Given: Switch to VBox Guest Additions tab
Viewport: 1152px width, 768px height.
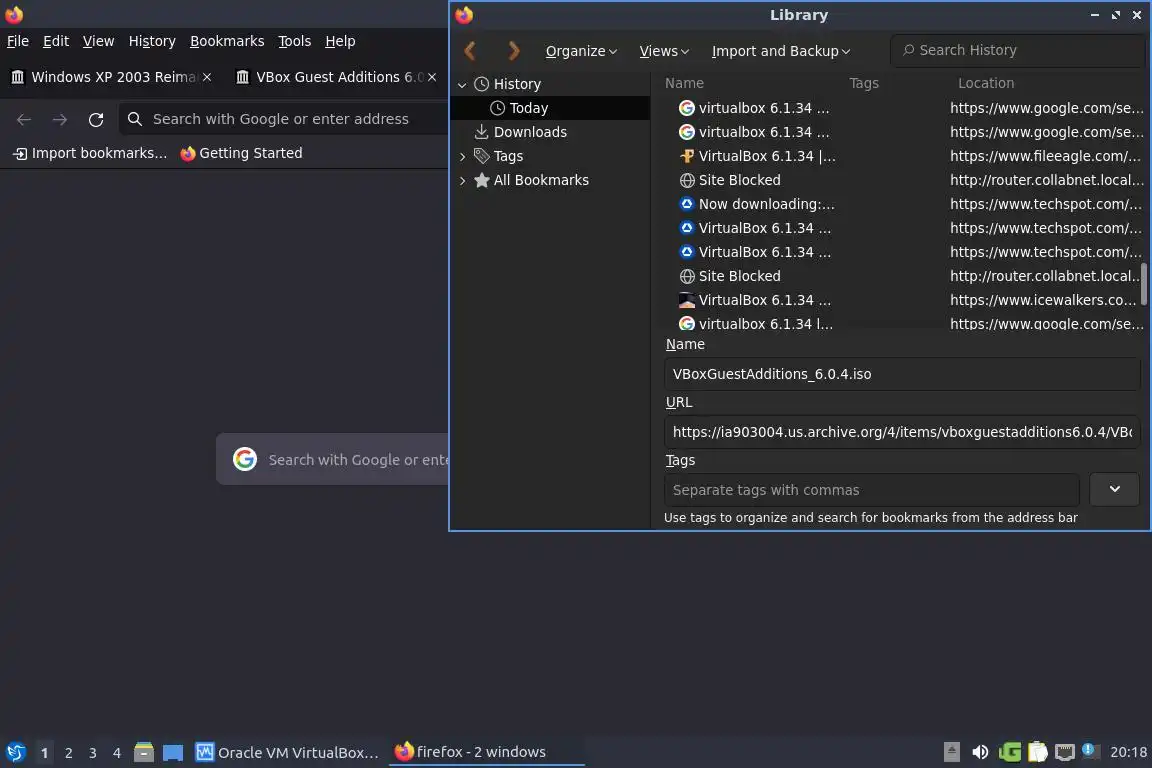Looking at the screenshot, I should pyautogui.click(x=336, y=77).
